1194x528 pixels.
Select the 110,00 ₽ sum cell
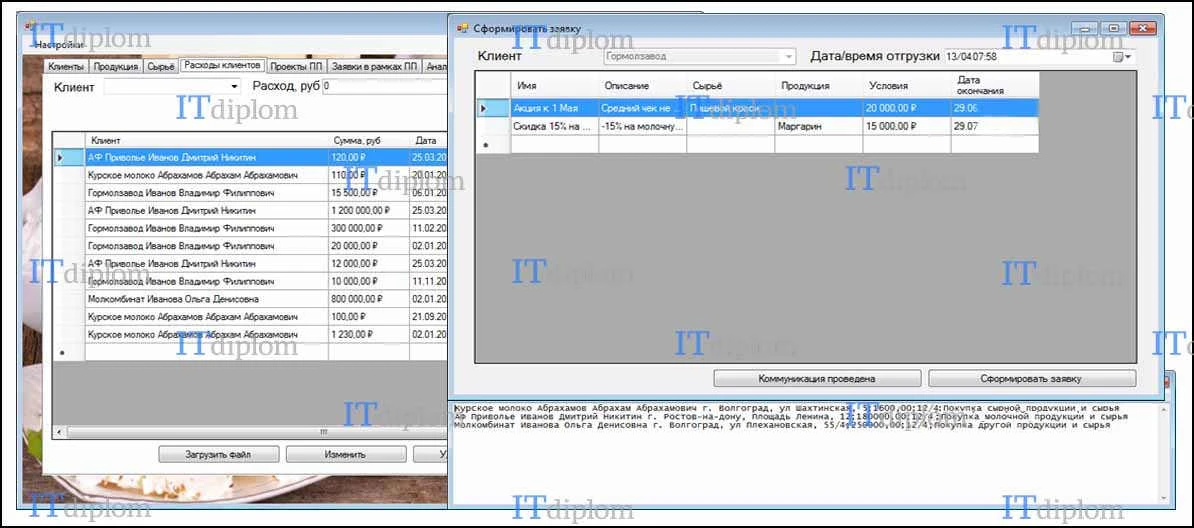point(369,175)
